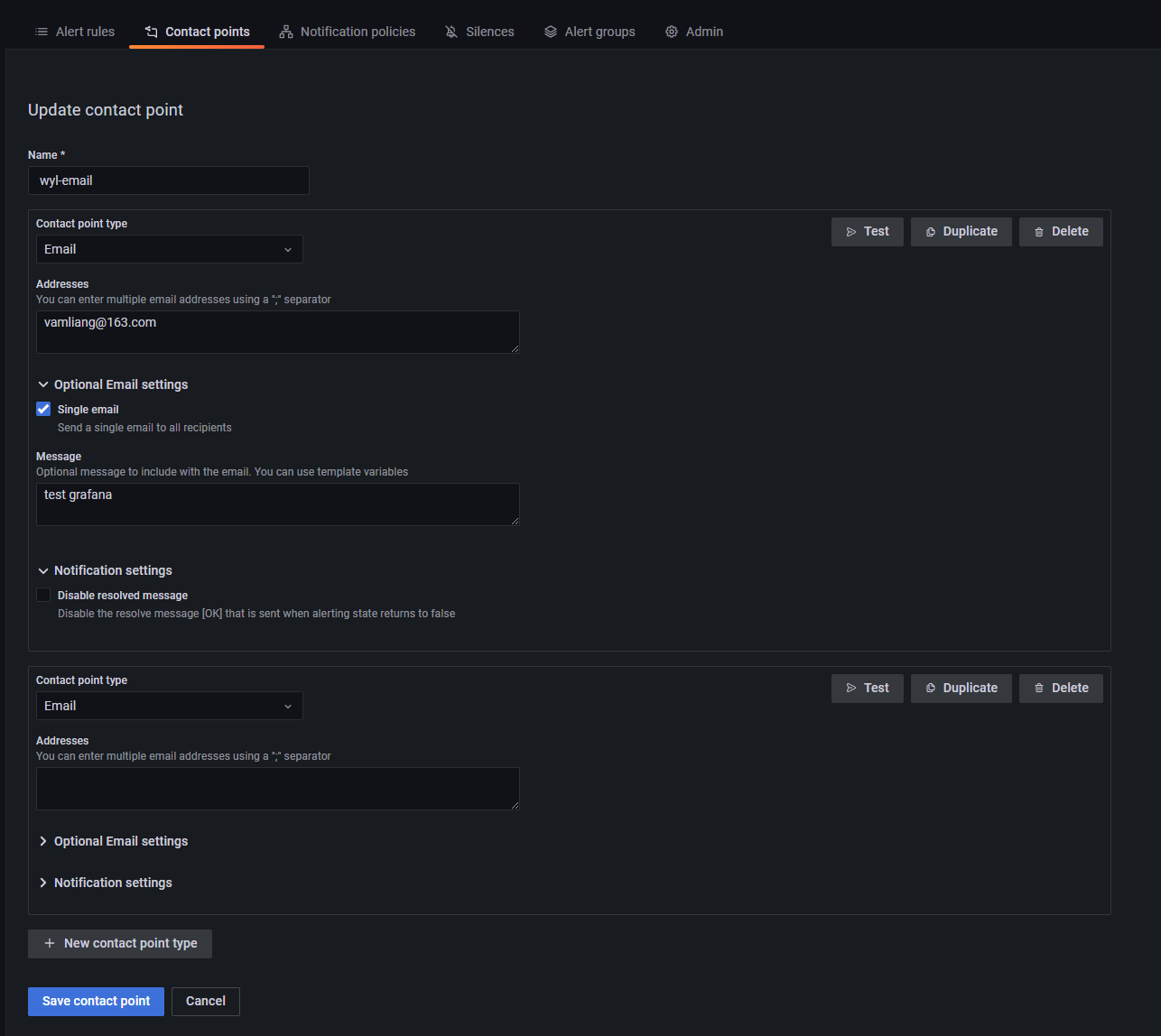Click the Update contact point heading

point(106,110)
